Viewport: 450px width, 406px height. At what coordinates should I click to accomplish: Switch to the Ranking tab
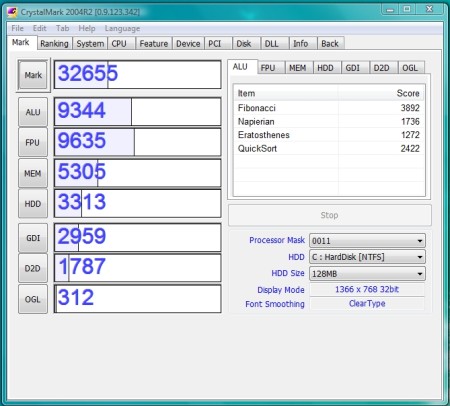coord(54,44)
